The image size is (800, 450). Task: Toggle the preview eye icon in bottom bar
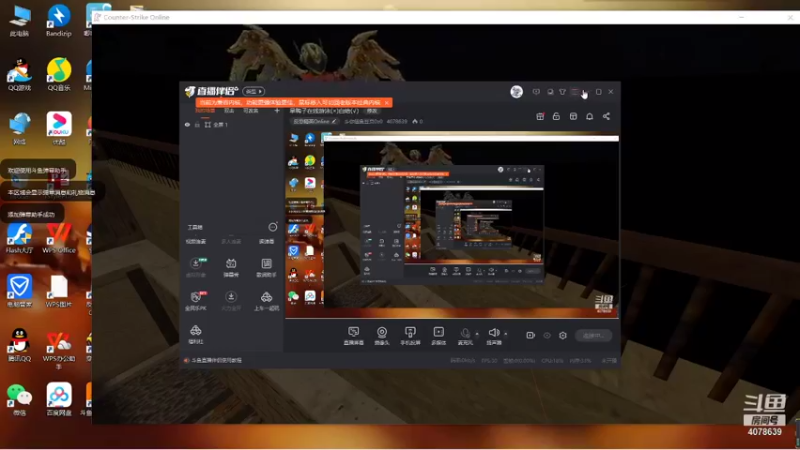[x=547, y=335]
